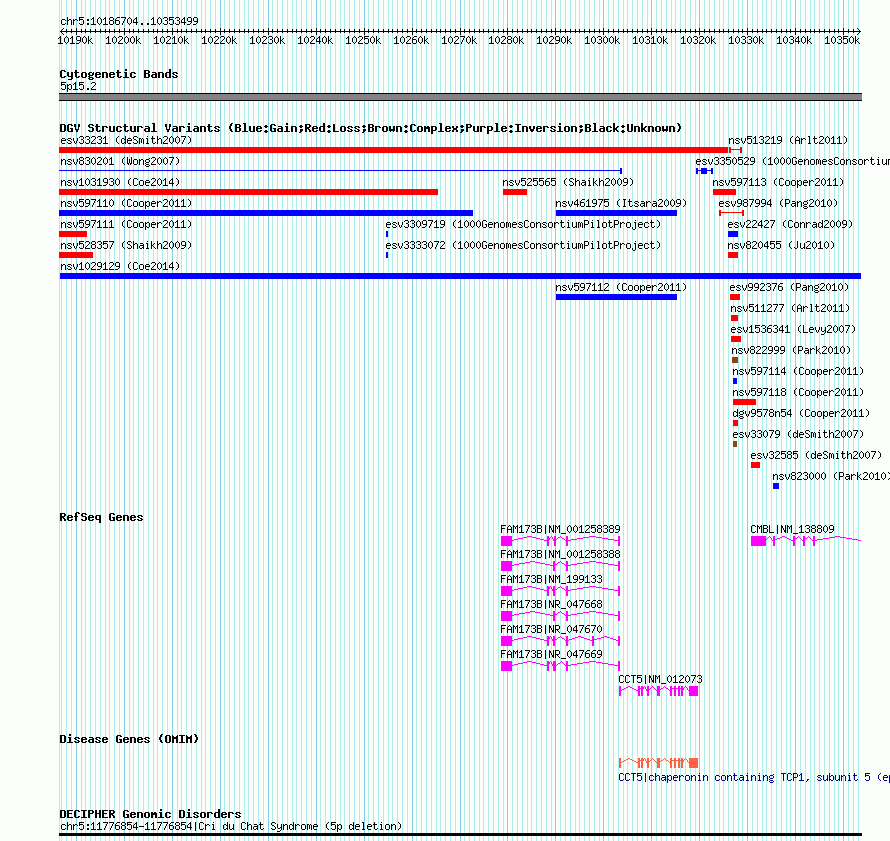Screen dimensions: 890x841
Task: Click the thin blue nsv830201 (Wong2007) gain line
Action: pos(341,171)
